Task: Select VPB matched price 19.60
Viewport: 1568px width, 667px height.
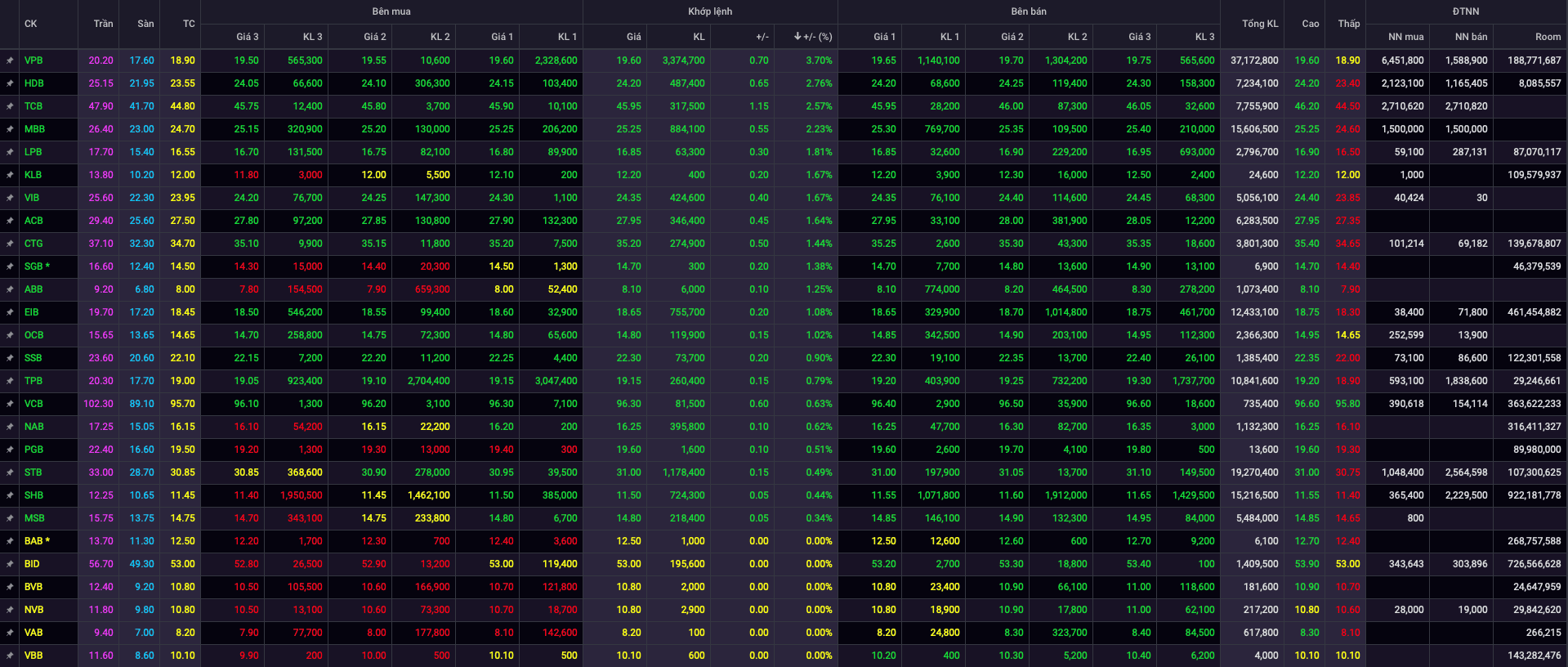Action: point(629,60)
